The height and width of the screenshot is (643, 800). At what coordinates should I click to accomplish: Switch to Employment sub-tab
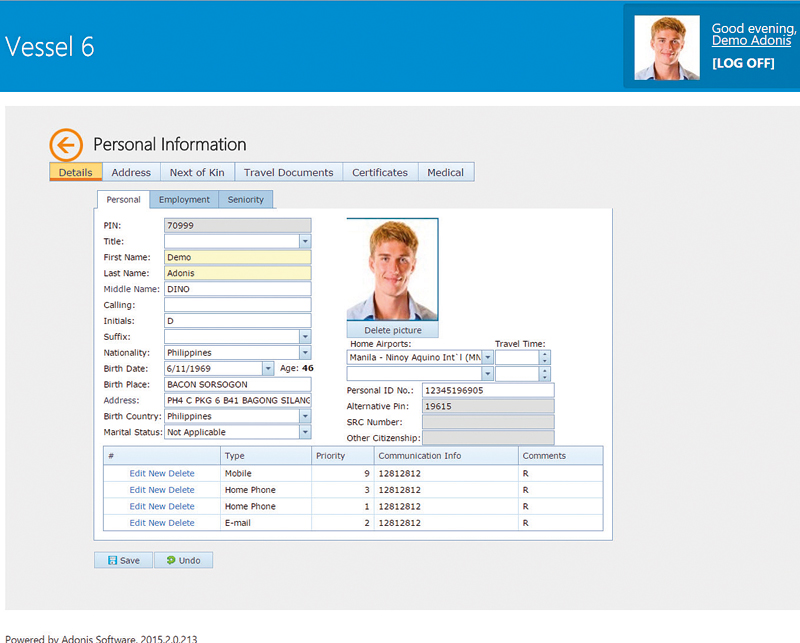(184, 200)
